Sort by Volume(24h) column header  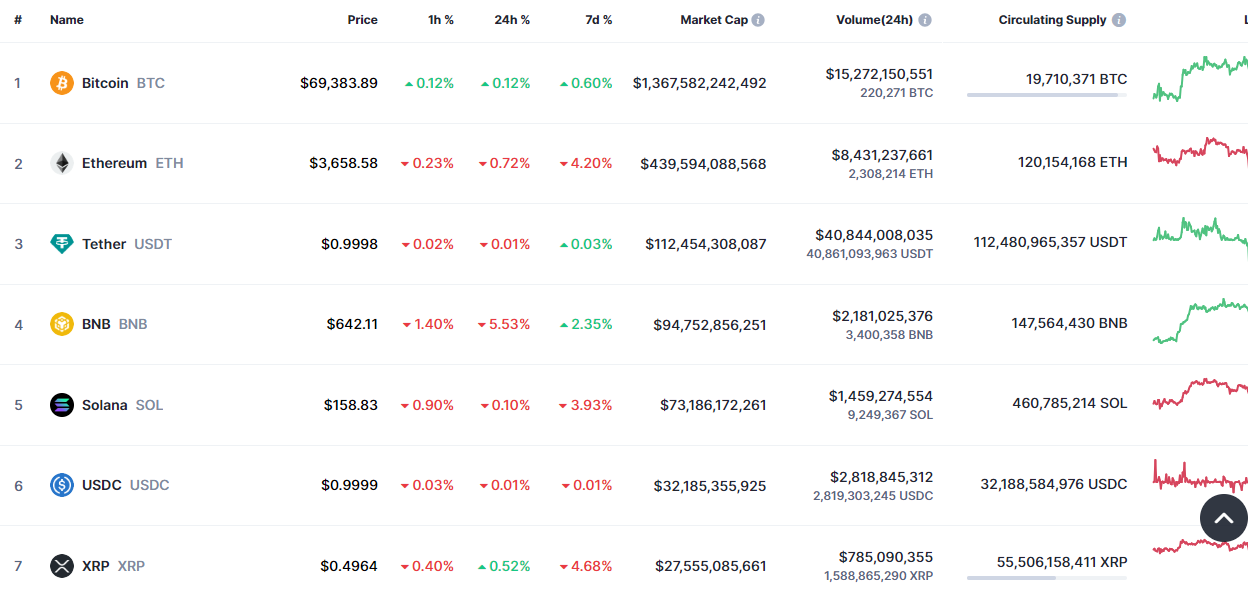pyautogui.click(x=875, y=20)
